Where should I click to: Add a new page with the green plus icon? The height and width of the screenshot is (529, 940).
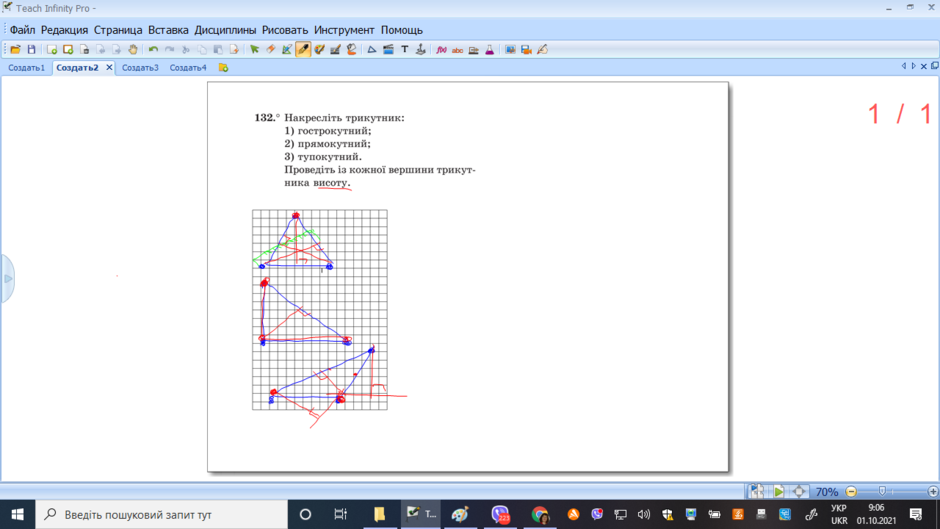(x=52, y=50)
